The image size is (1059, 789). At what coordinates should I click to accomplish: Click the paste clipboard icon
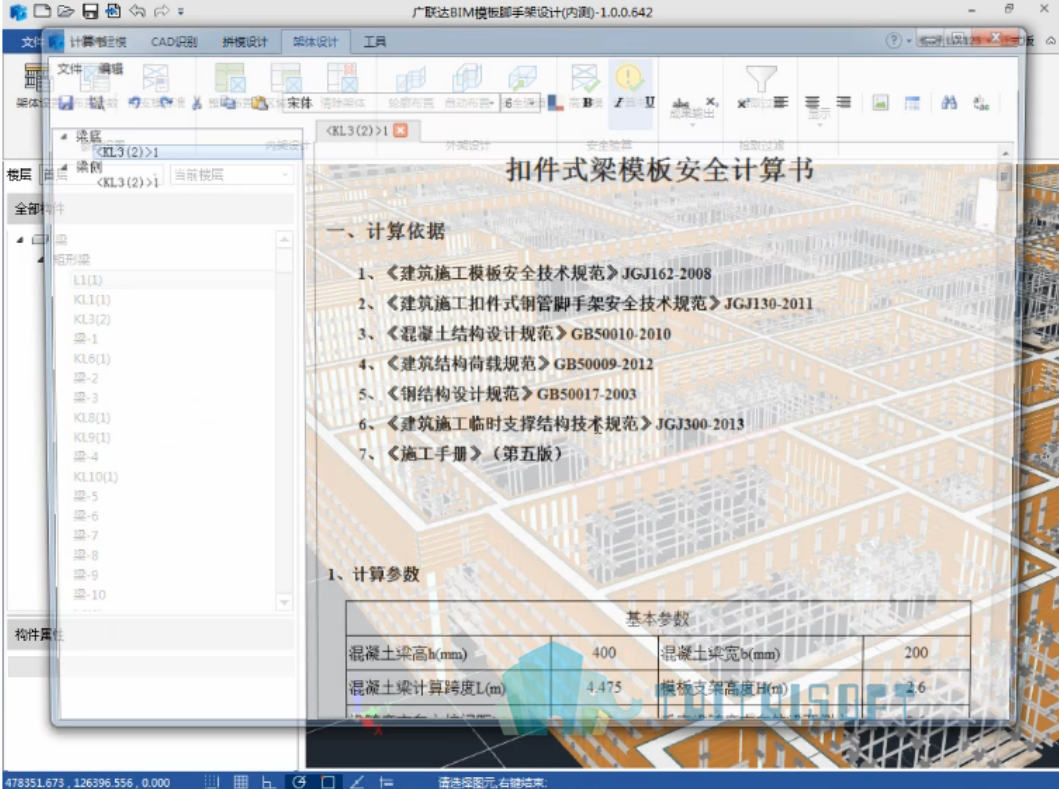pyautogui.click(x=259, y=103)
